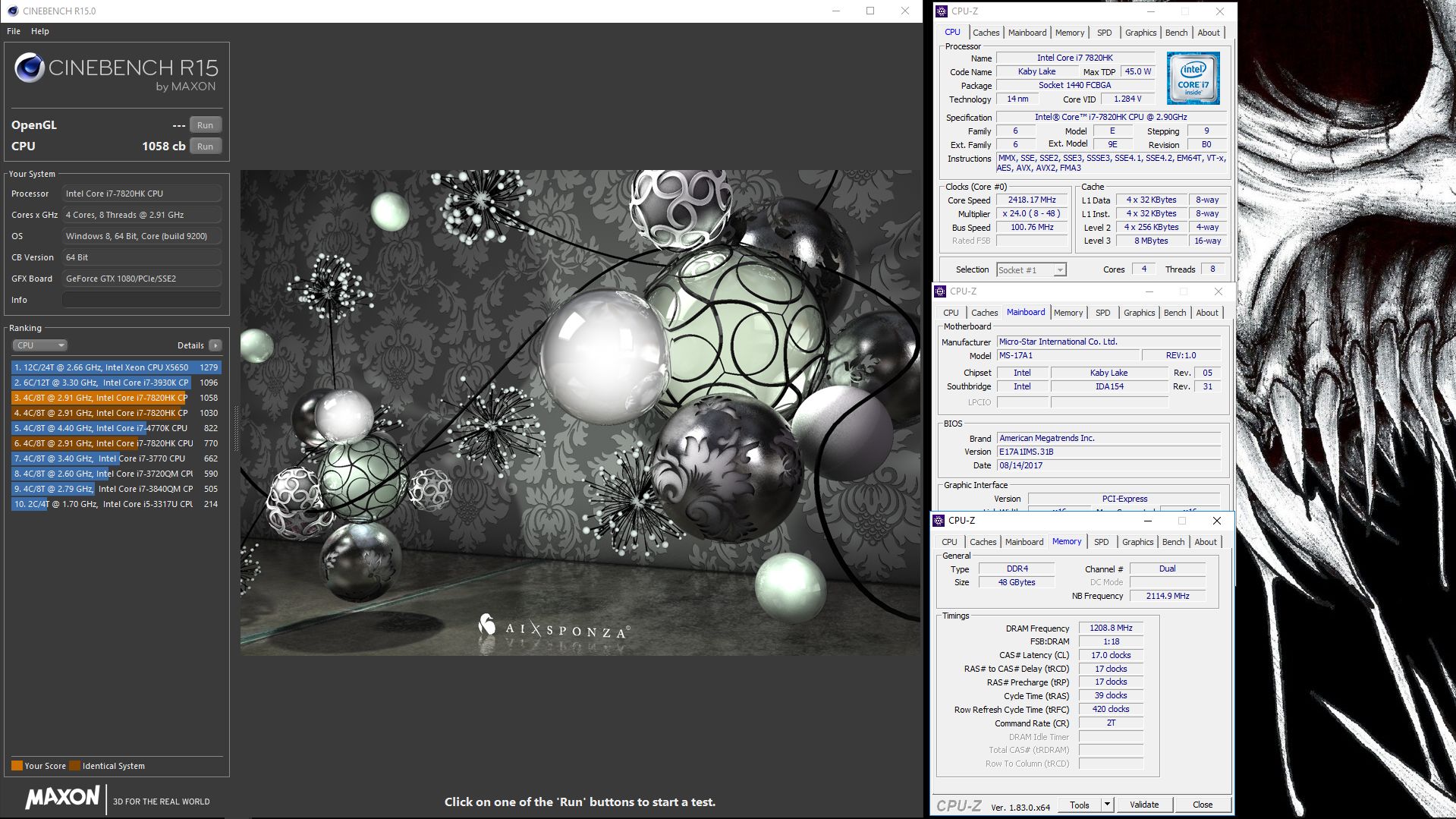Click the DRAM Frequency value 1208.8 MHz
This screenshot has height=819, width=1456.
coord(1111,628)
